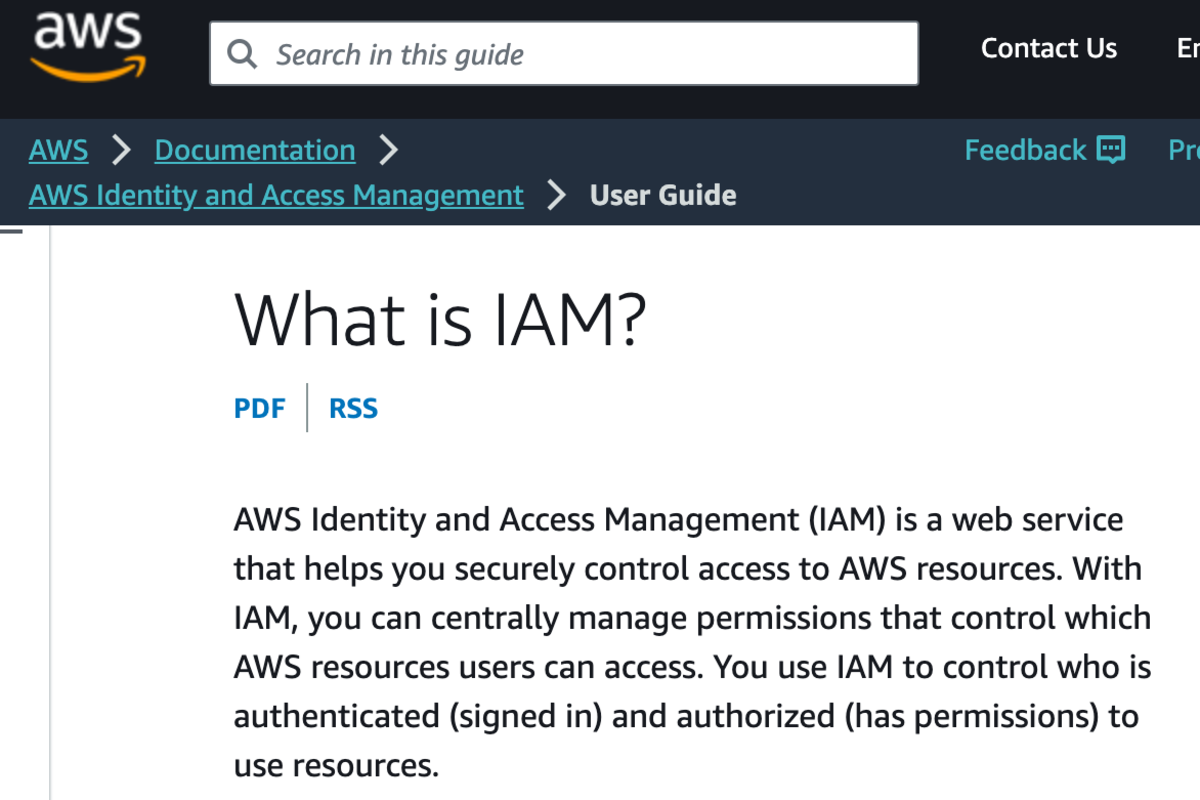Click the chevron after Documentation breadcrumb
Image resolution: width=1200 pixels, height=800 pixels.
pos(389,150)
